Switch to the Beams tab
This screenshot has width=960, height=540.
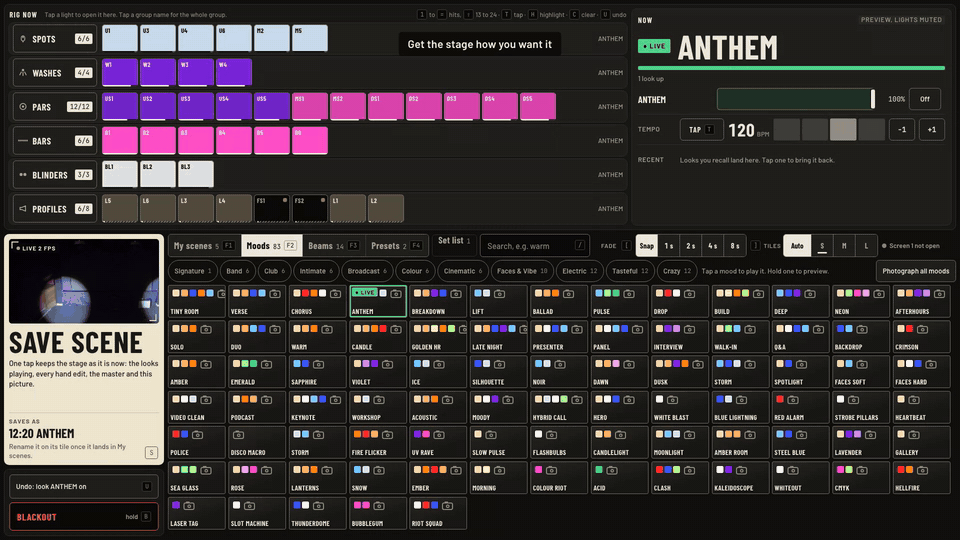tap(334, 246)
